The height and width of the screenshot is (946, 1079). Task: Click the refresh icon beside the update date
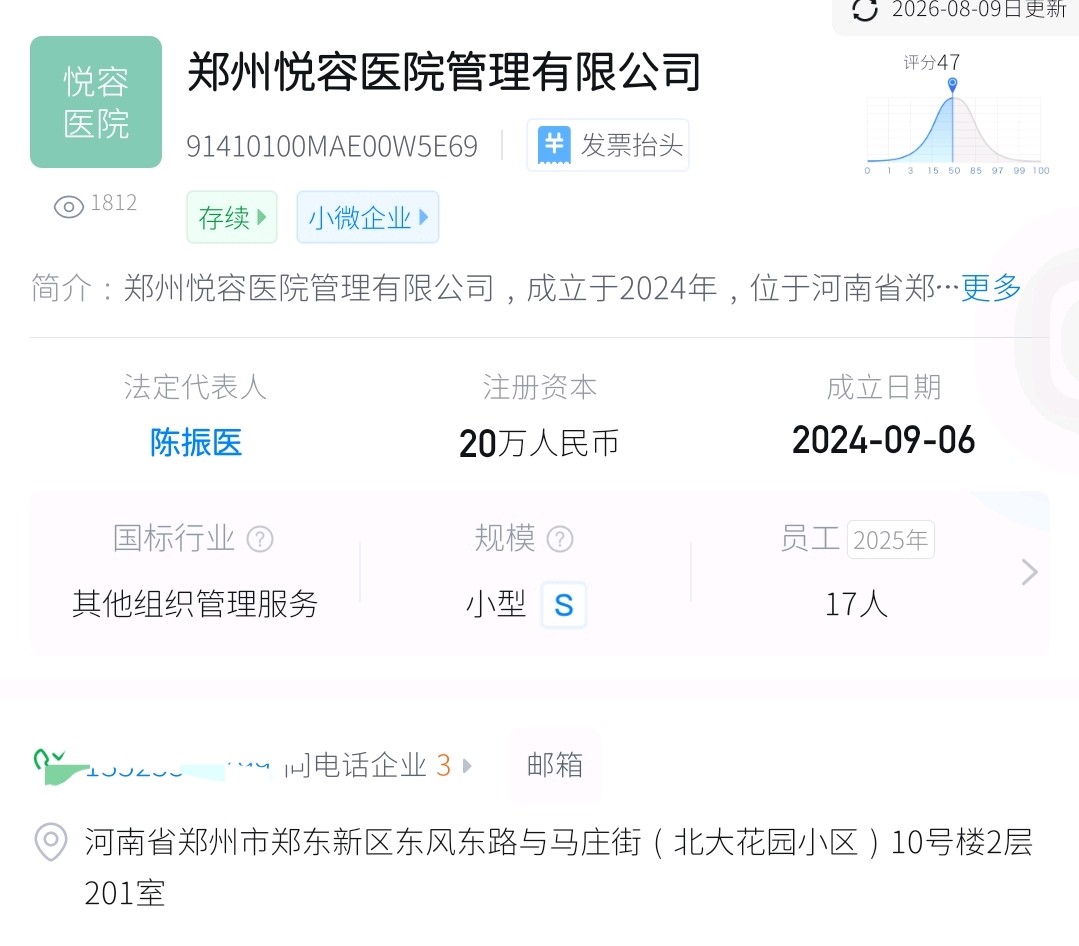pos(865,10)
